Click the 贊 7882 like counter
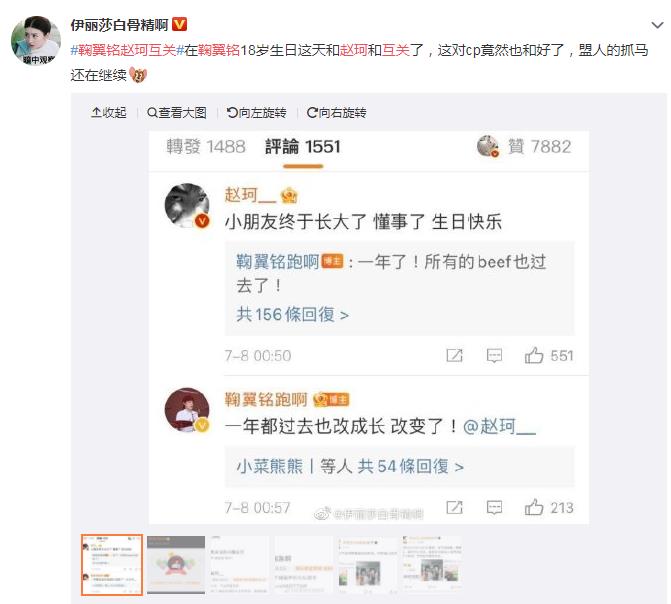671x604 pixels. 539,147
